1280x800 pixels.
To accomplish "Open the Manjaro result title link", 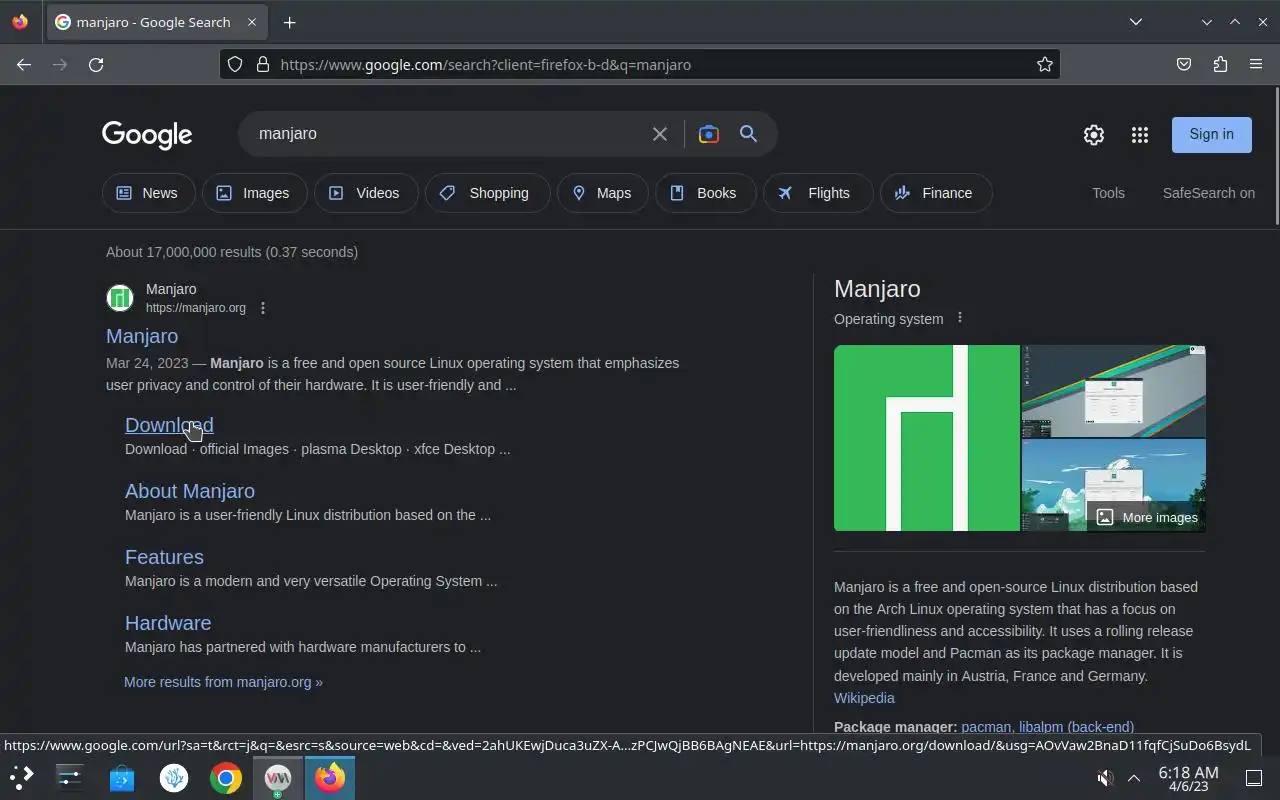I will pyautogui.click(x=142, y=336).
